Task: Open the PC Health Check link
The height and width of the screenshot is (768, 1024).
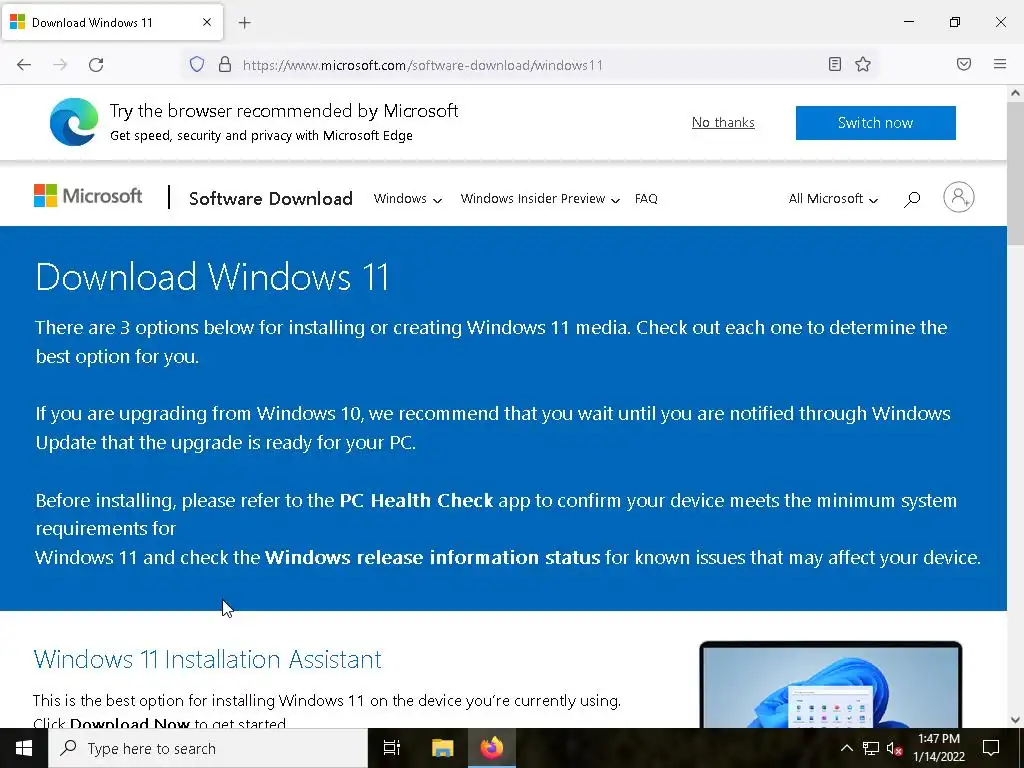Action: coord(416,500)
